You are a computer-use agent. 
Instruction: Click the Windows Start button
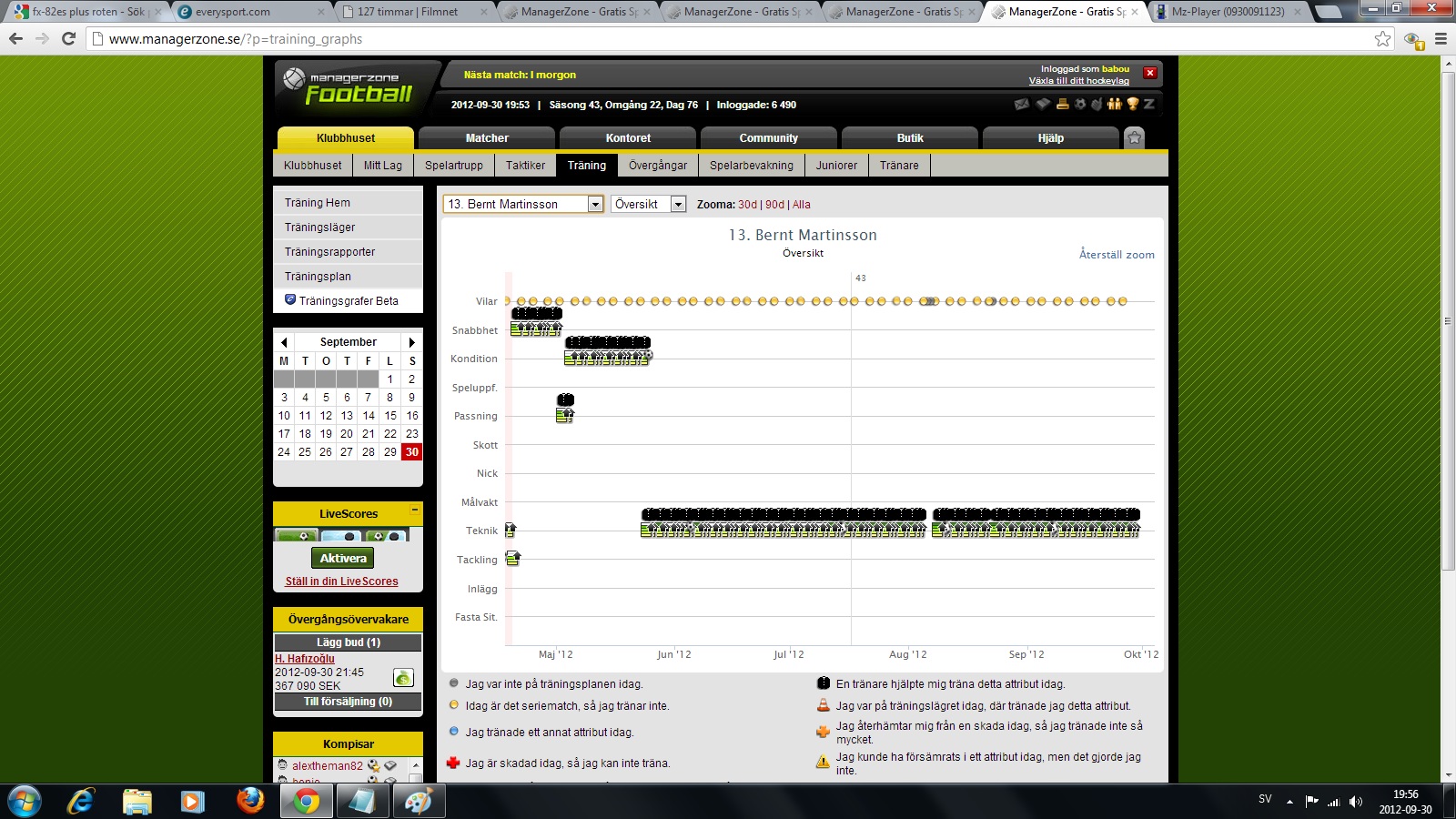(25, 801)
